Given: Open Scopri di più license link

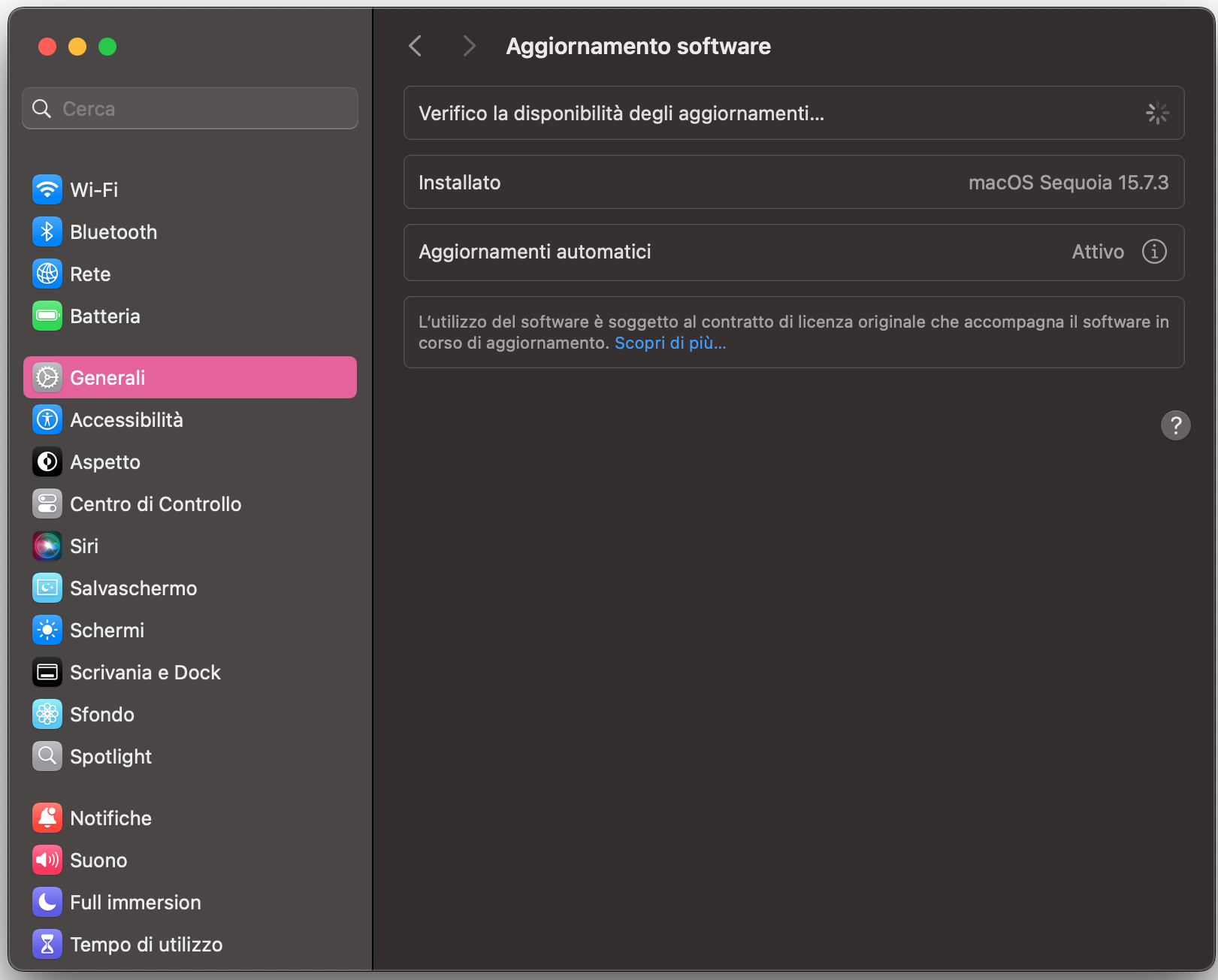Looking at the screenshot, I should (669, 343).
